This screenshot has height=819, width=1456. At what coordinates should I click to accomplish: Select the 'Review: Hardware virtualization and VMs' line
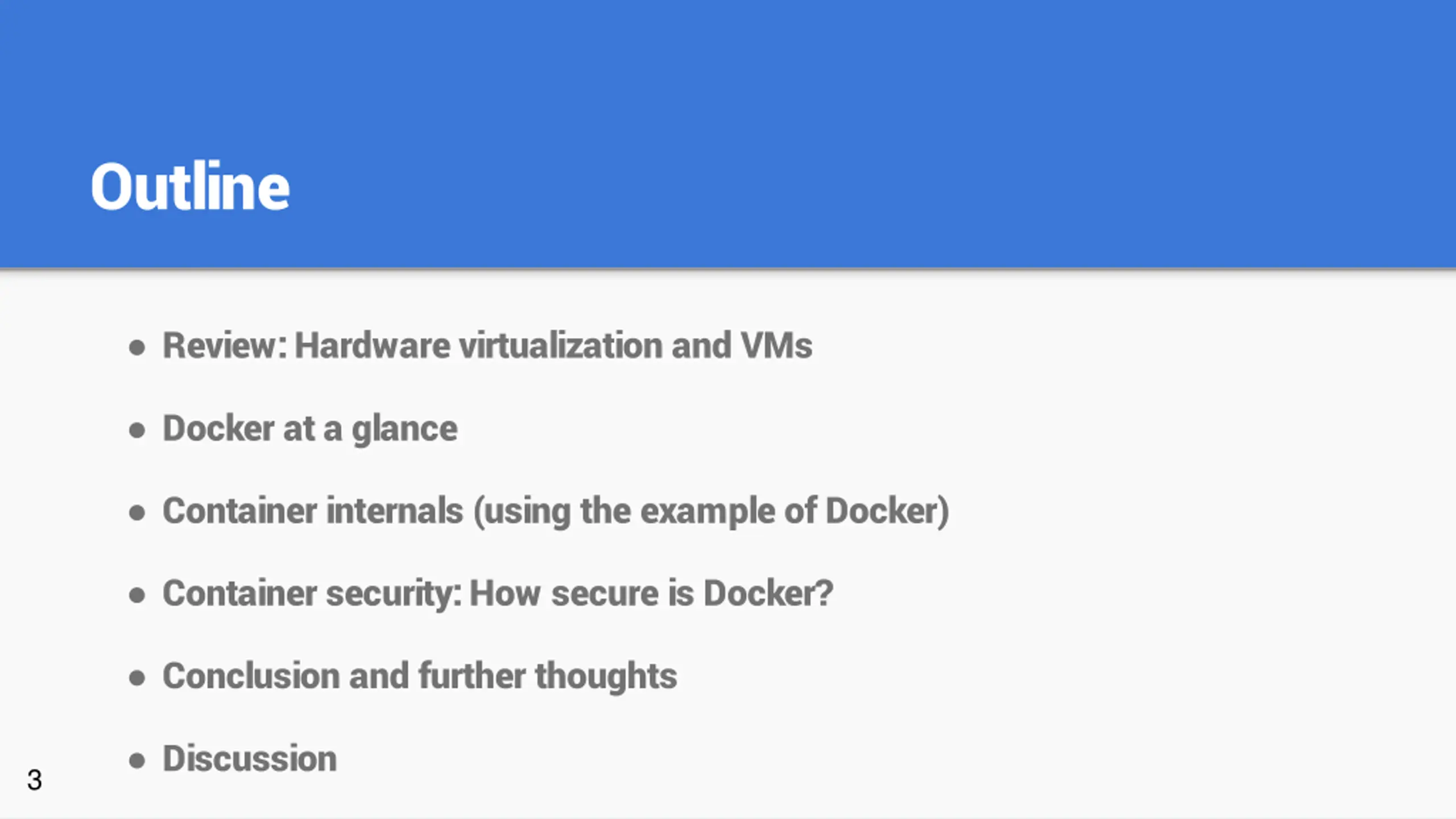(x=487, y=345)
